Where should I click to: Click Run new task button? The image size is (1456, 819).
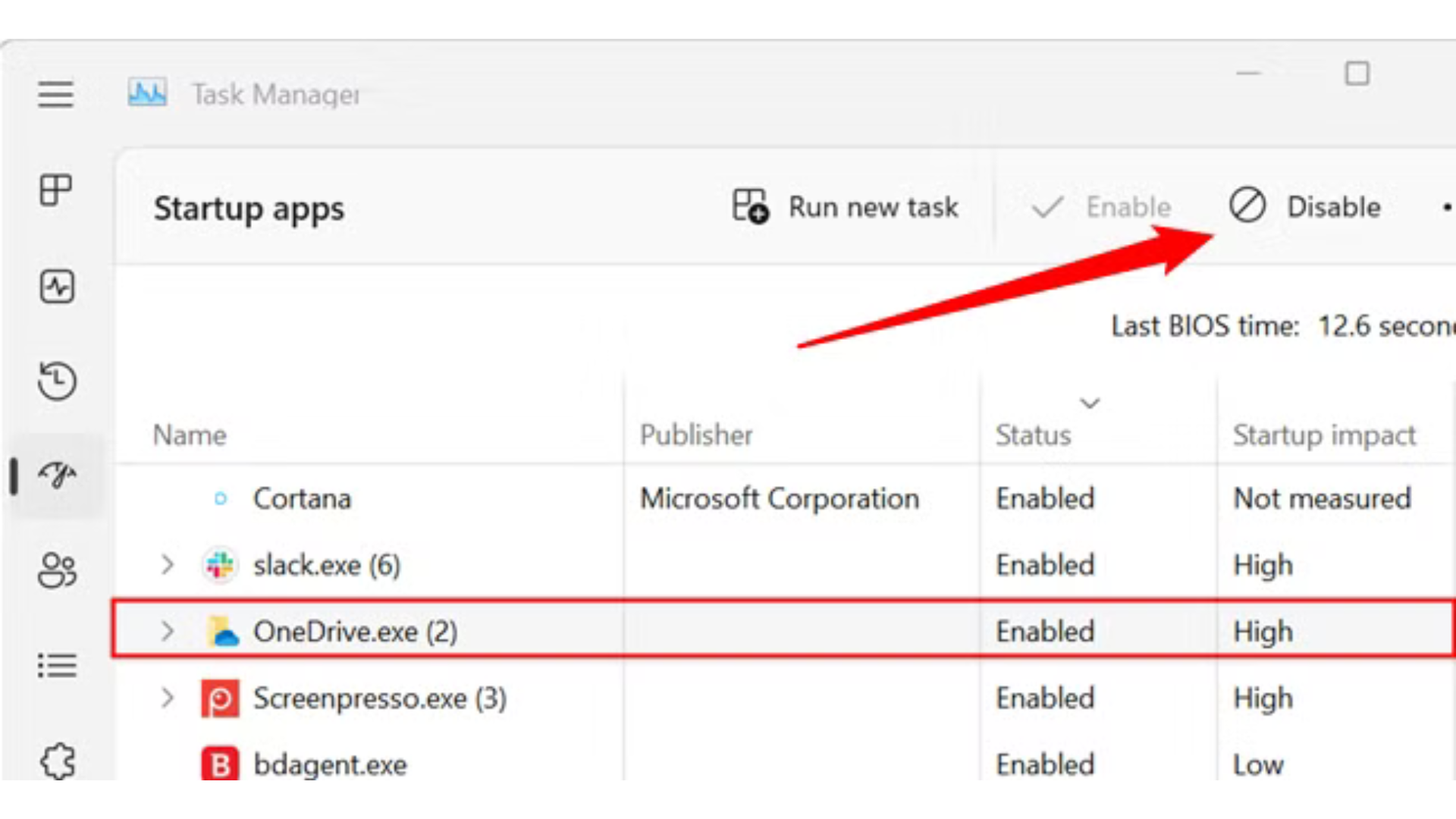846,206
